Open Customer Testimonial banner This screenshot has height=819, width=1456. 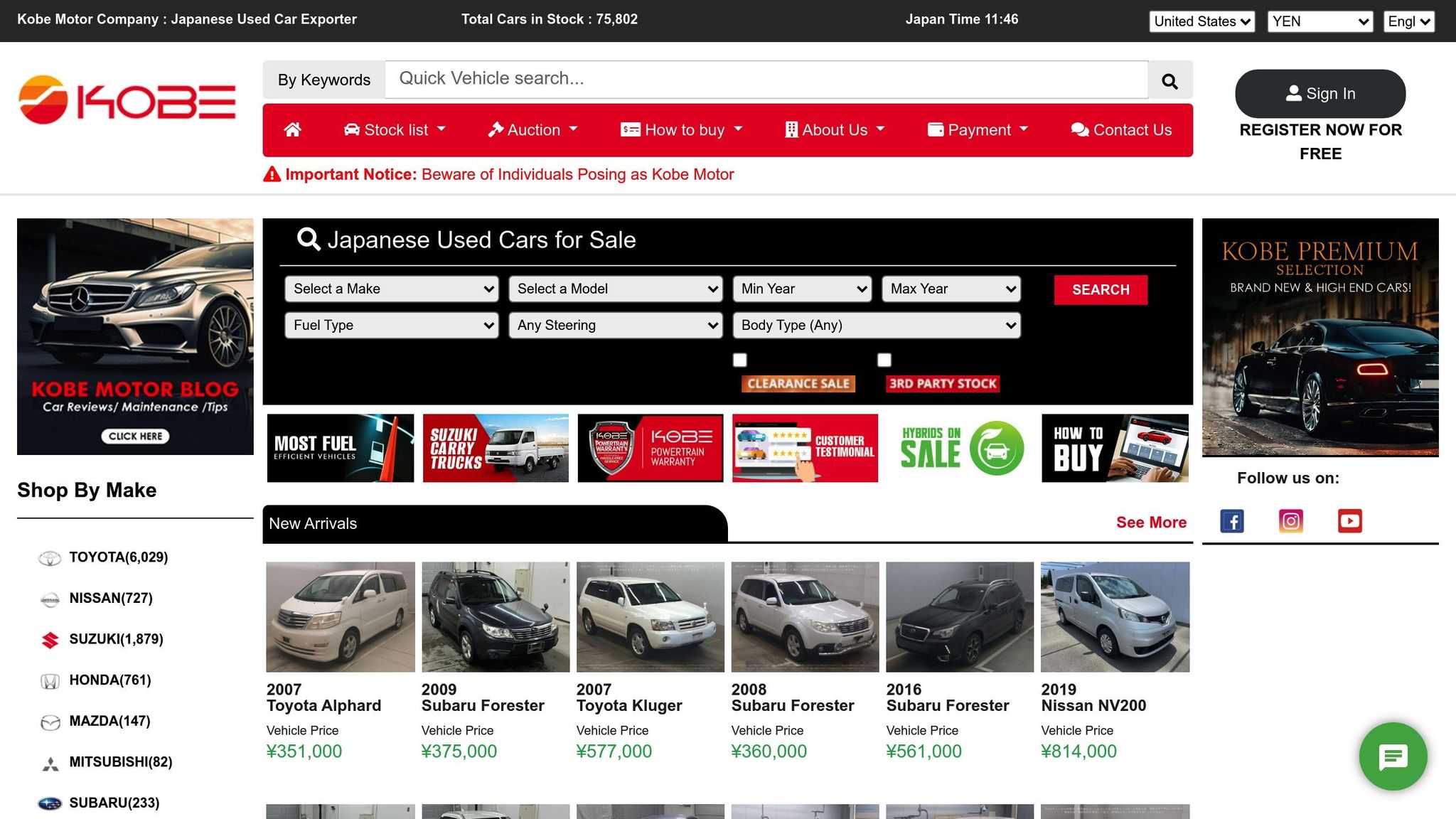pyautogui.click(x=805, y=448)
